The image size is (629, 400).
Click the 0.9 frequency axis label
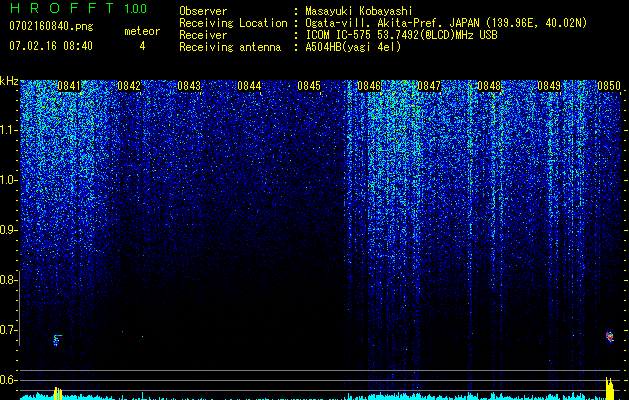tap(7, 230)
